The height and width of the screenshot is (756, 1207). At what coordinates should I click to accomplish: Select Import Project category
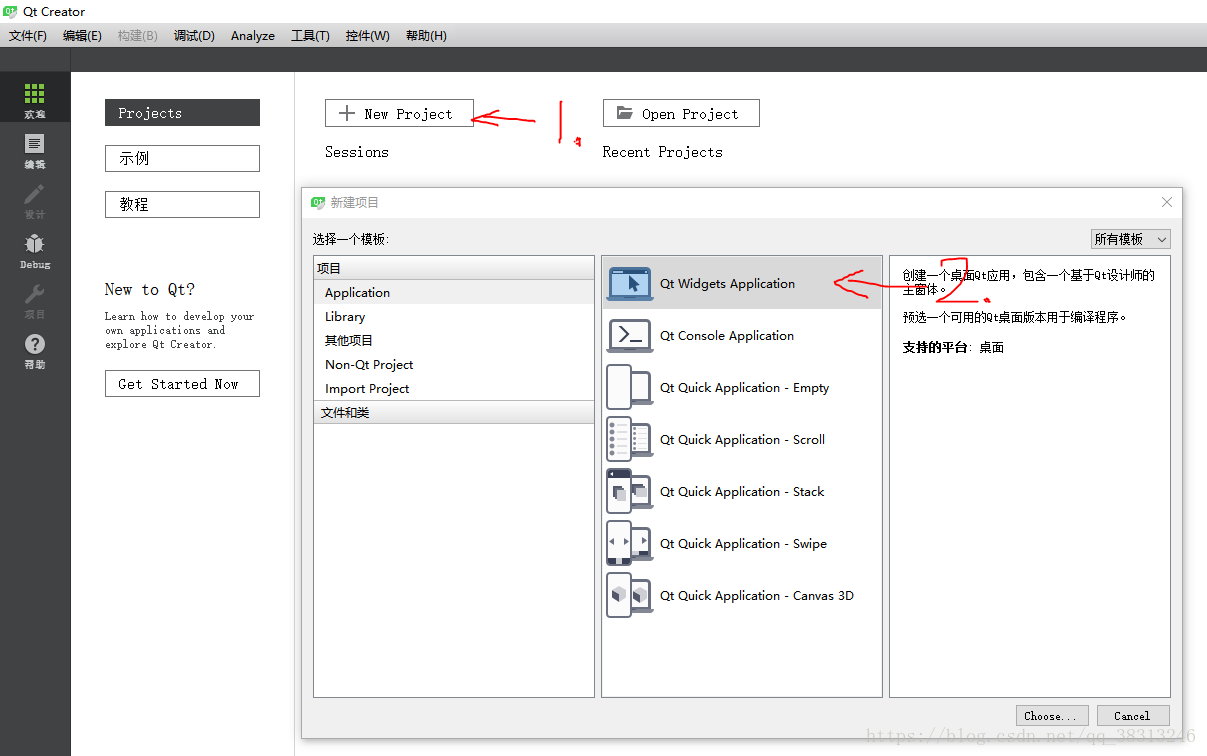click(x=454, y=389)
